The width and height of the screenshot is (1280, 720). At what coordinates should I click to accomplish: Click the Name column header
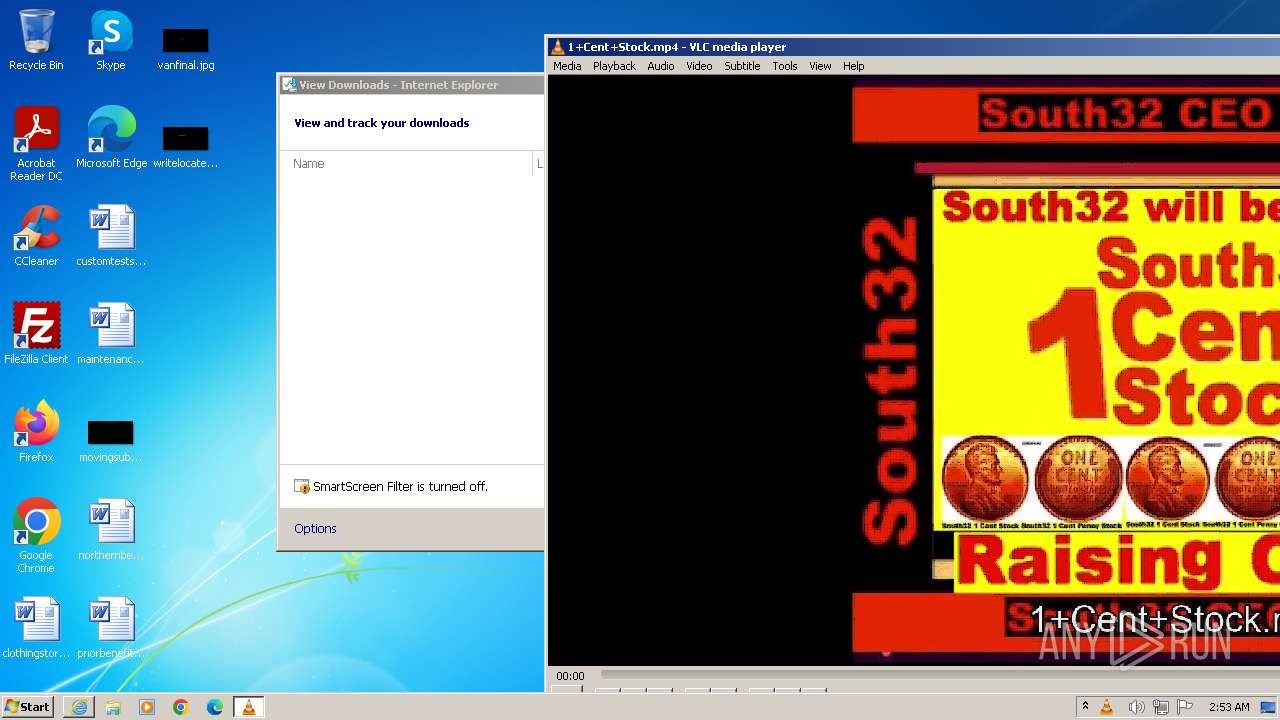click(x=408, y=164)
